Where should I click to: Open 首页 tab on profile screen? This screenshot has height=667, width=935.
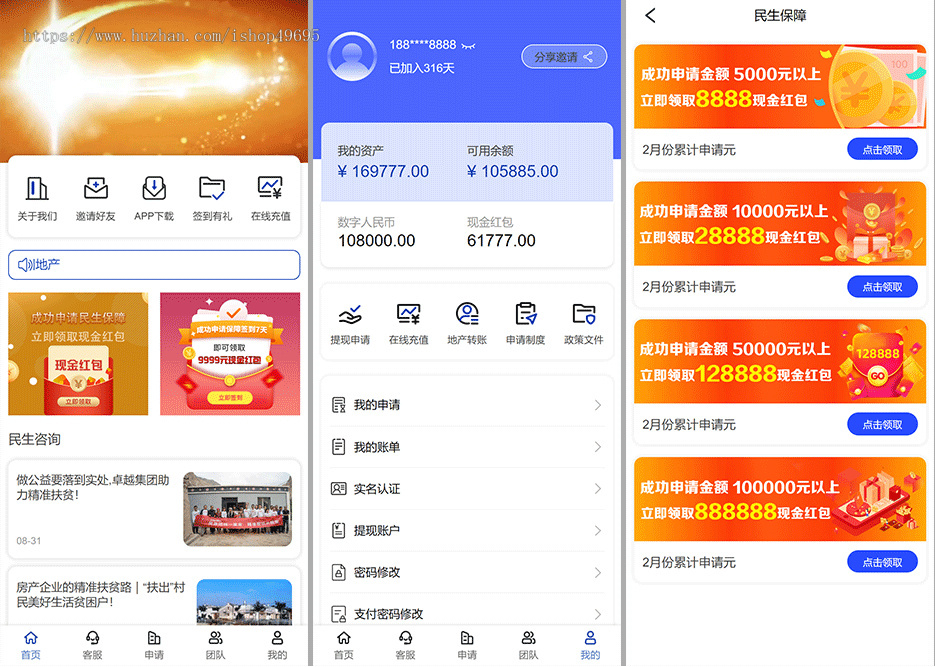343,646
